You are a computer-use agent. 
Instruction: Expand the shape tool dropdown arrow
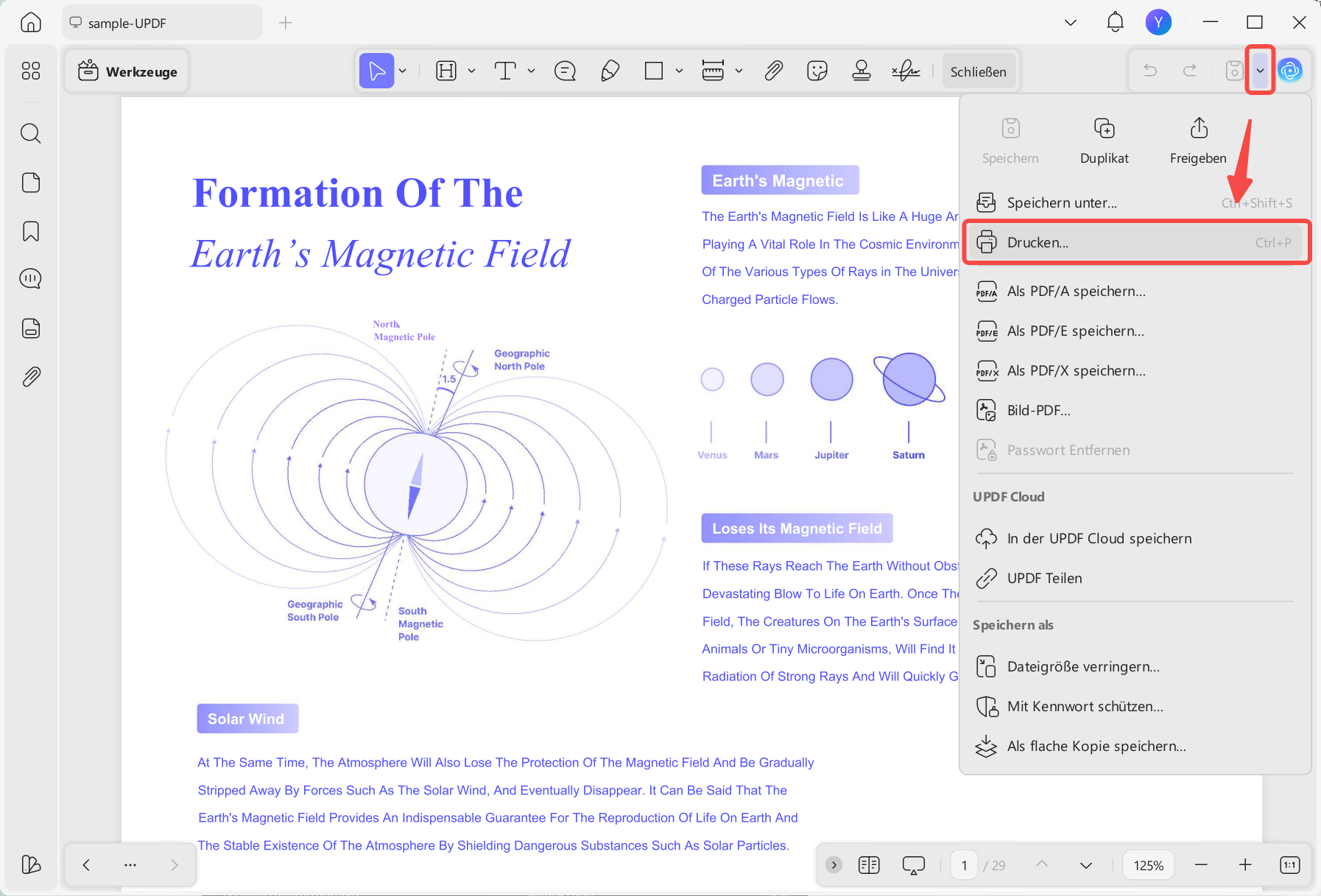679,71
